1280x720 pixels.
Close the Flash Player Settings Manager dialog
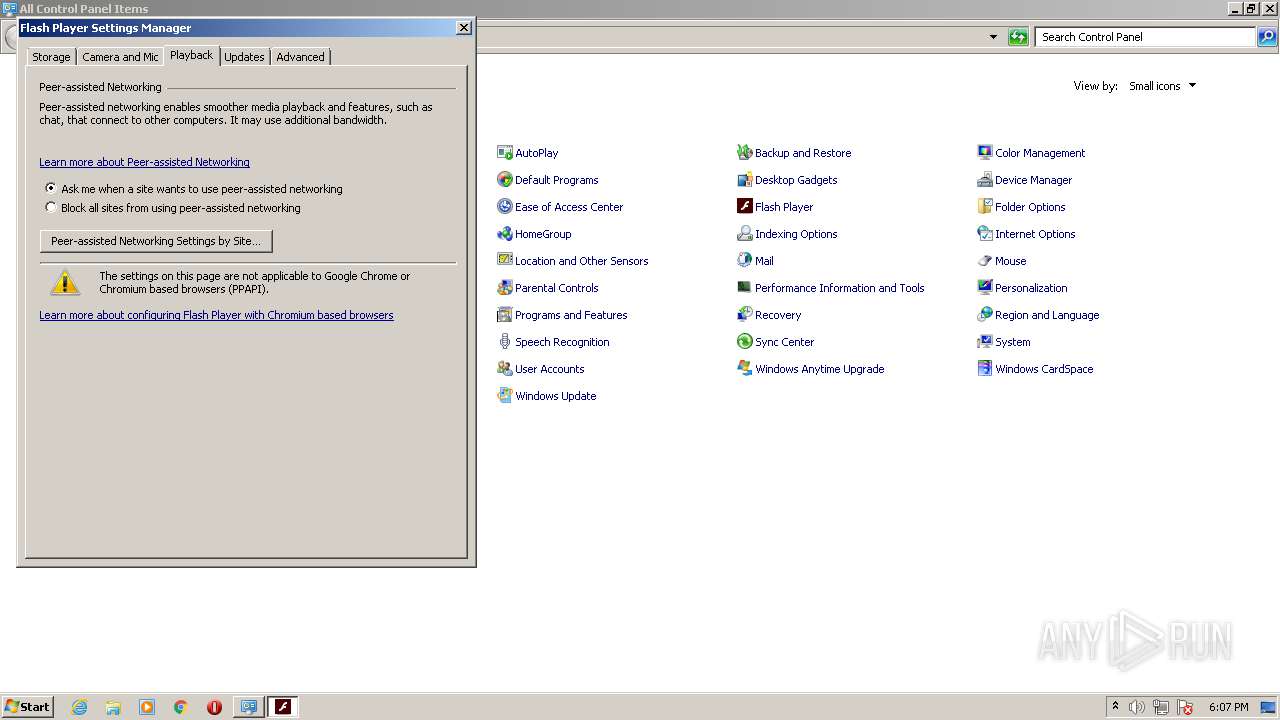tap(464, 28)
